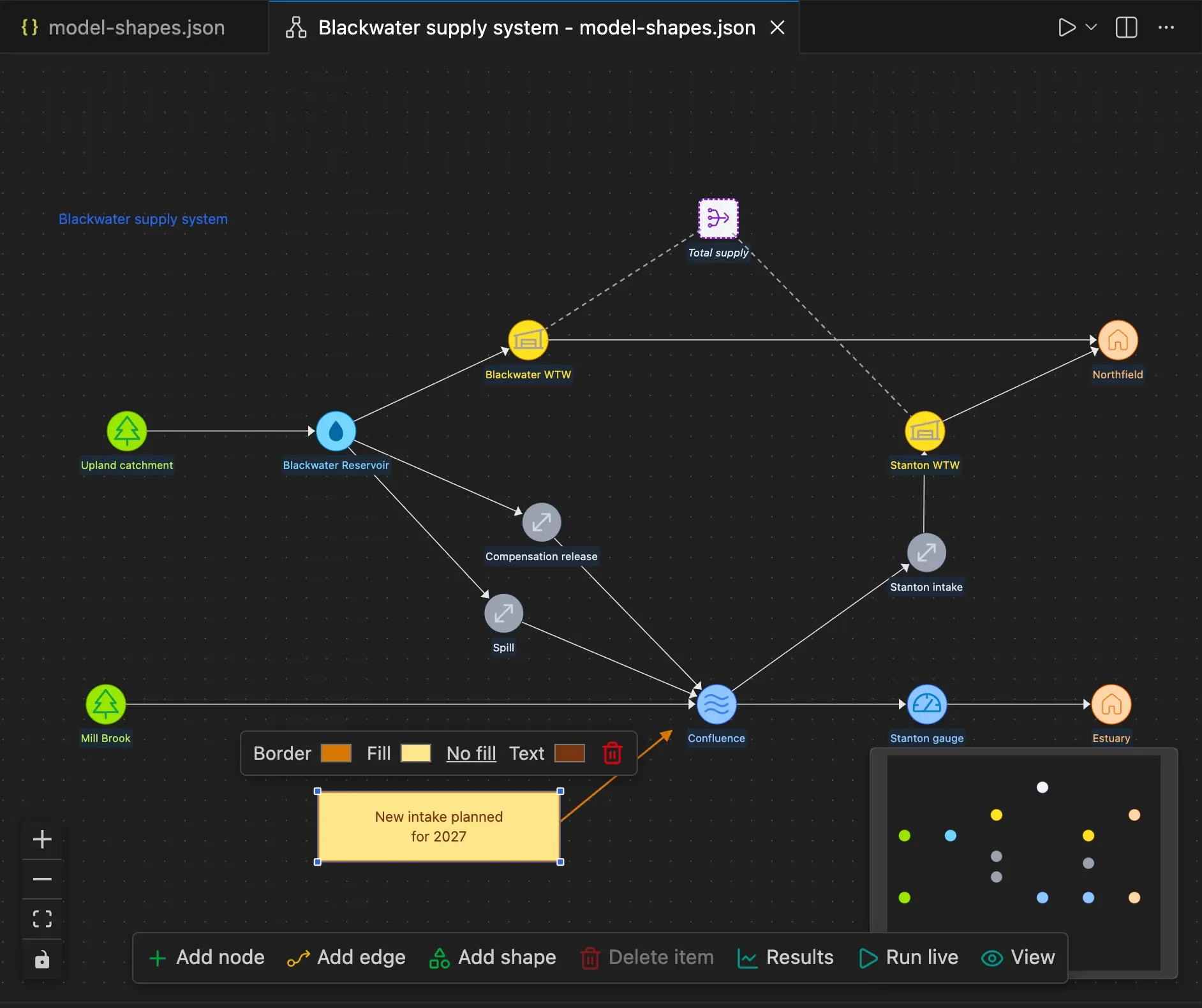Start Run live from the bottom toolbar
The height and width of the screenshot is (1008, 1202).
pos(909,958)
